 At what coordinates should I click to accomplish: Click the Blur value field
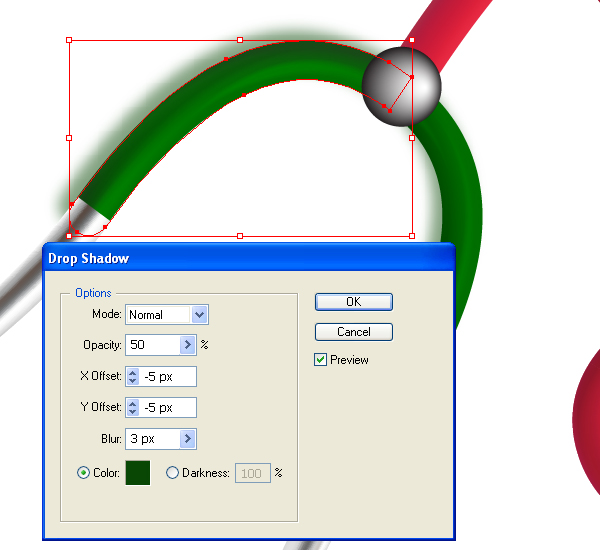[x=153, y=439]
